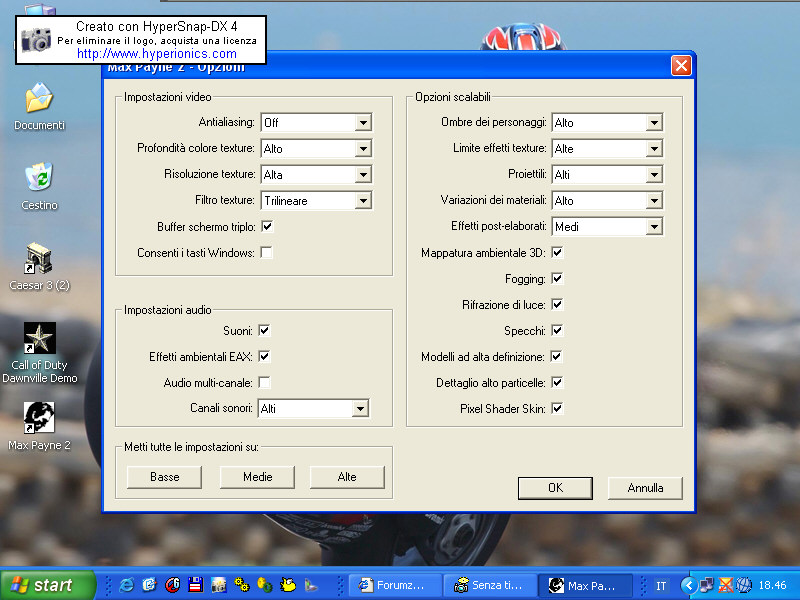Image resolution: width=800 pixels, height=600 pixels.
Task: Enable Audio multi-canale
Action: tap(264, 382)
